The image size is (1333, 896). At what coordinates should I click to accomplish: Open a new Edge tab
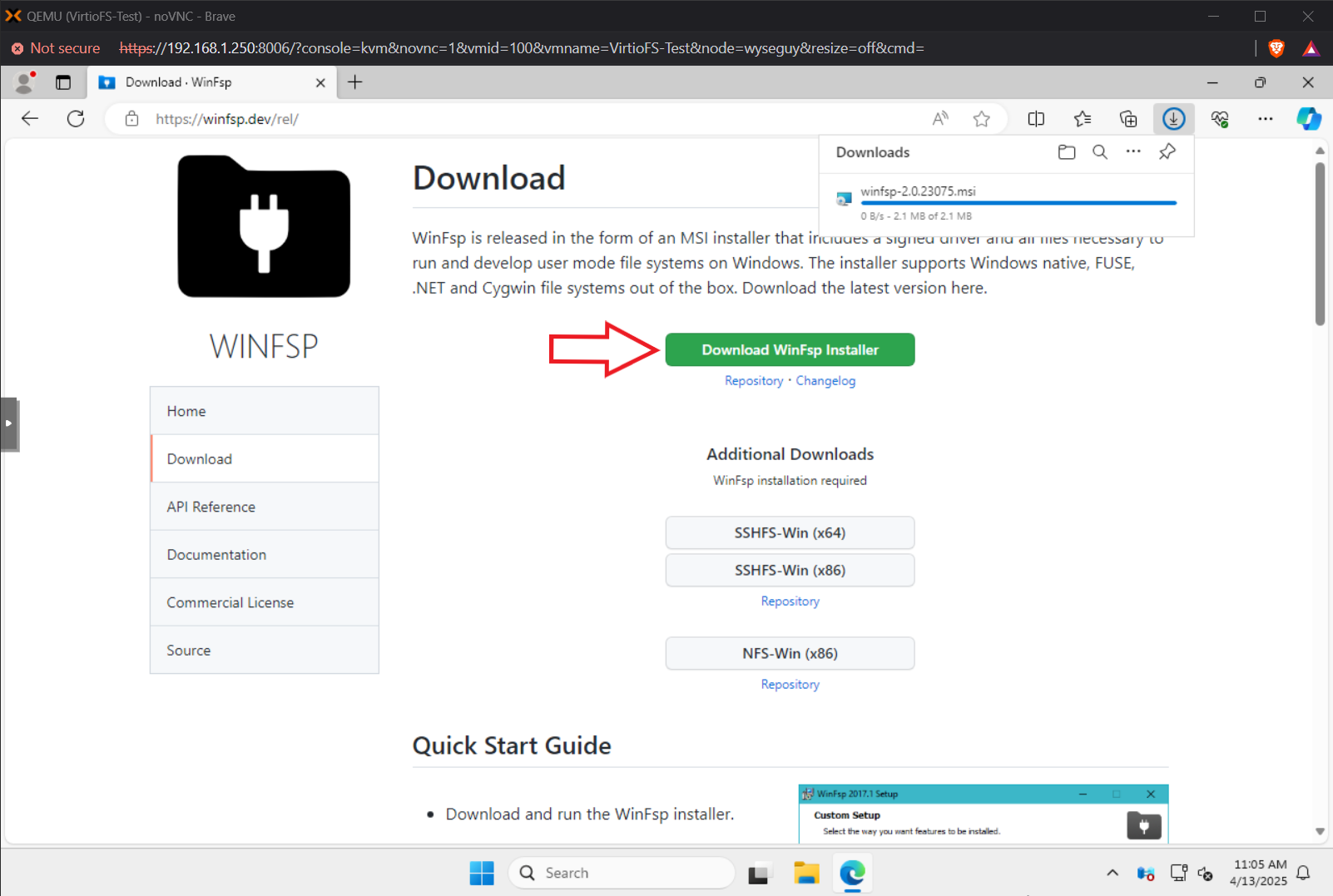point(355,82)
